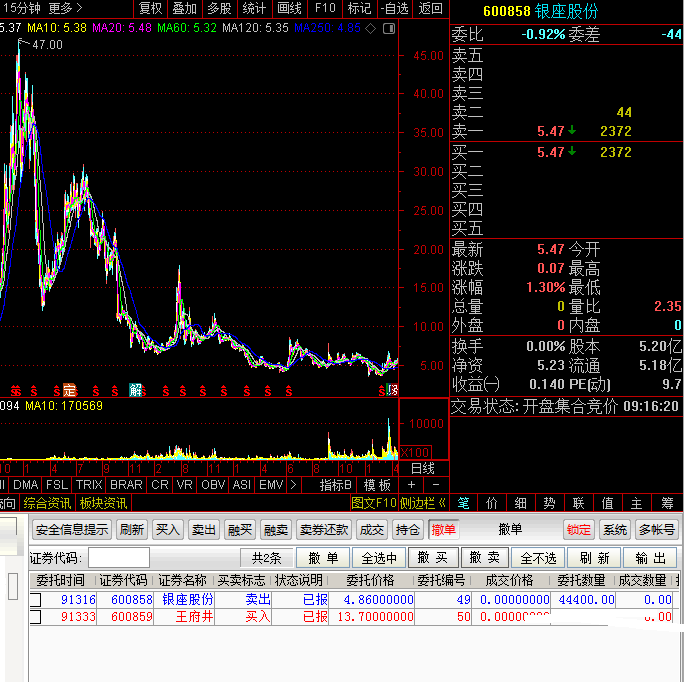
Task: Select the CR indicator tab
Action: coord(160,485)
